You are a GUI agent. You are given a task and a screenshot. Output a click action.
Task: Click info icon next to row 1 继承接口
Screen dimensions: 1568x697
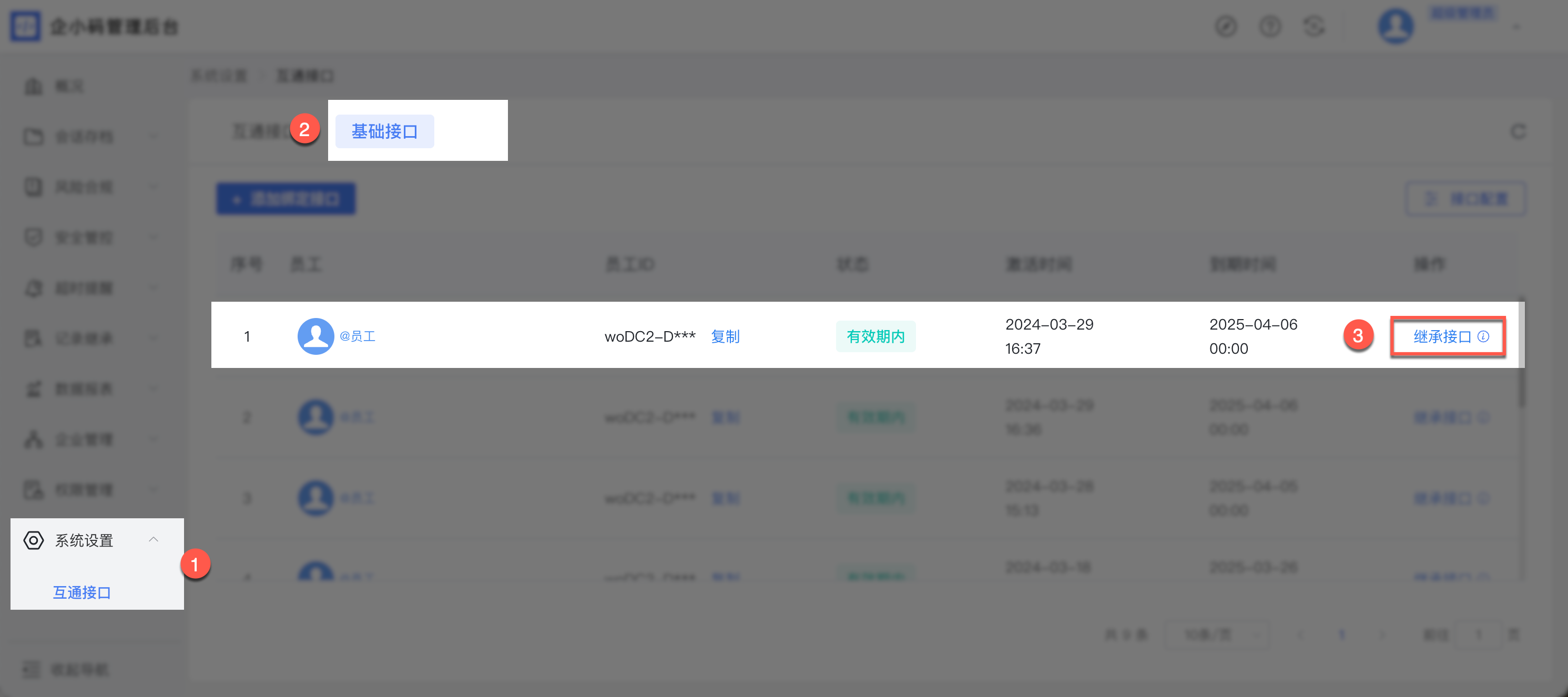pyautogui.click(x=1483, y=336)
